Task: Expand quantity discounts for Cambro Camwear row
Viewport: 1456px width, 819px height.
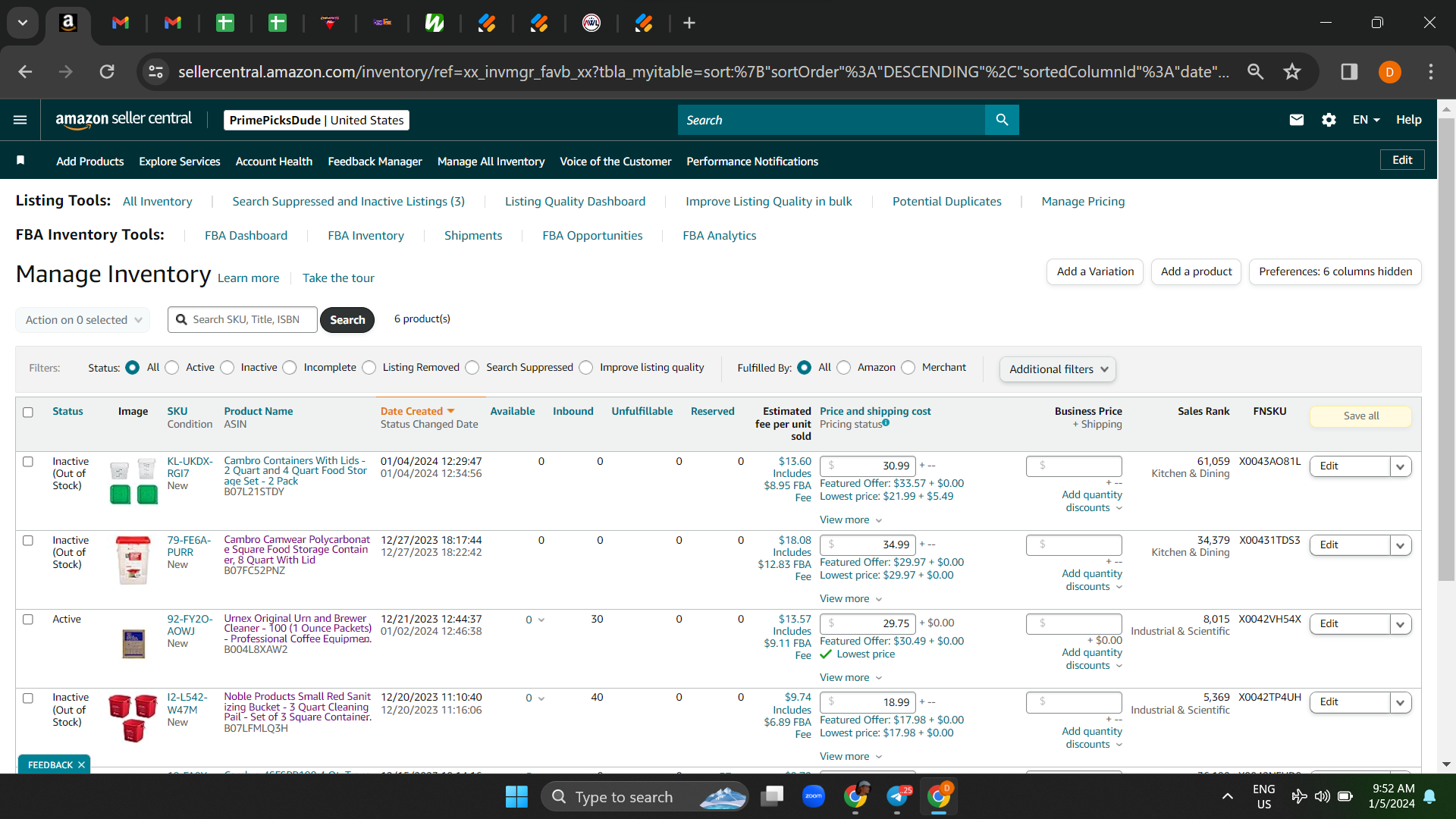Action: tap(1092, 580)
